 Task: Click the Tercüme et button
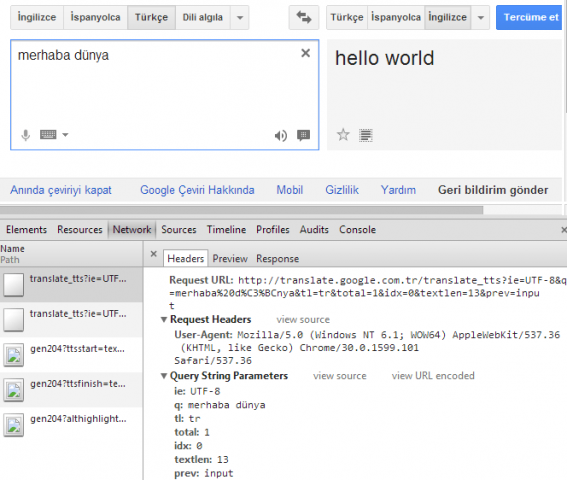click(x=530, y=17)
